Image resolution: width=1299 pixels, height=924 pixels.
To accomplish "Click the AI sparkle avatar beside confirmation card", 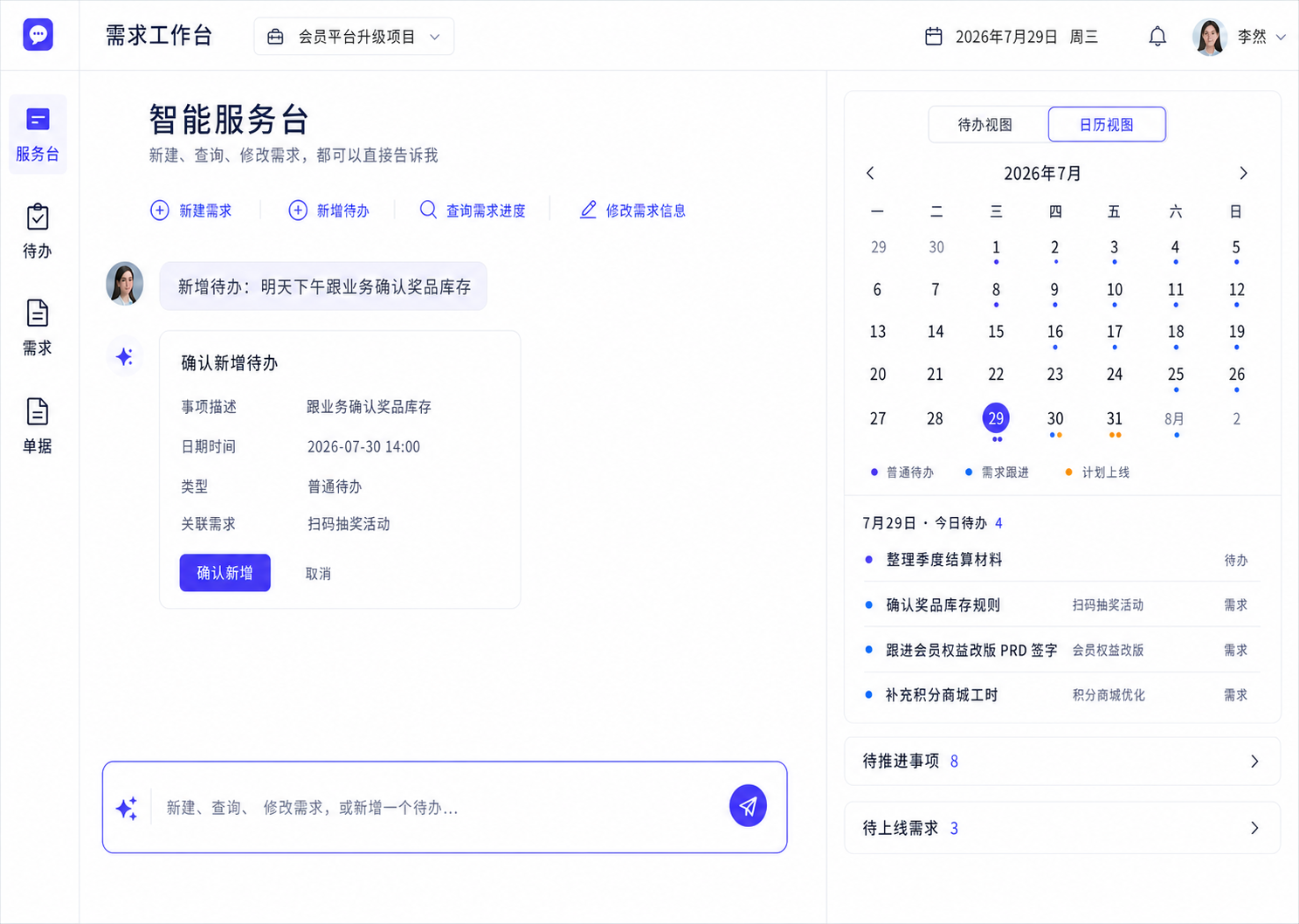I will coord(124,356).
